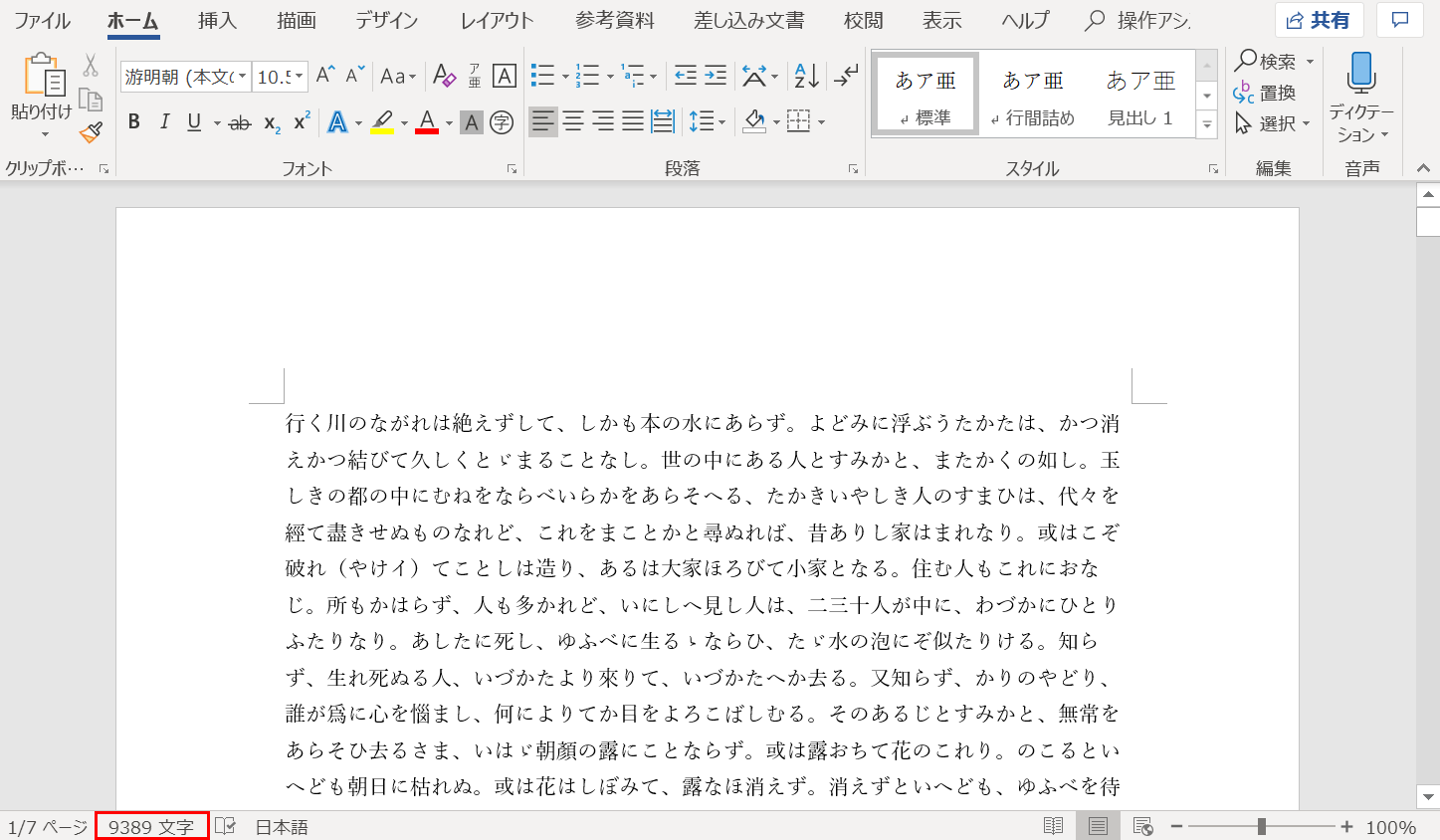Click the 100% zoom level
Viewport: 1440px width, 840px height.
[1390, 826]
